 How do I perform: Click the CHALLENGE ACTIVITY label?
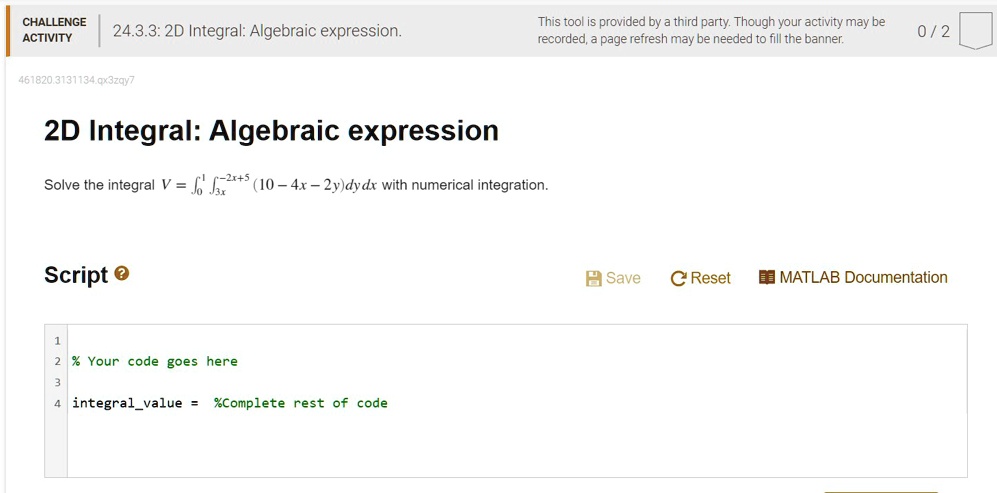pos(54,30)
